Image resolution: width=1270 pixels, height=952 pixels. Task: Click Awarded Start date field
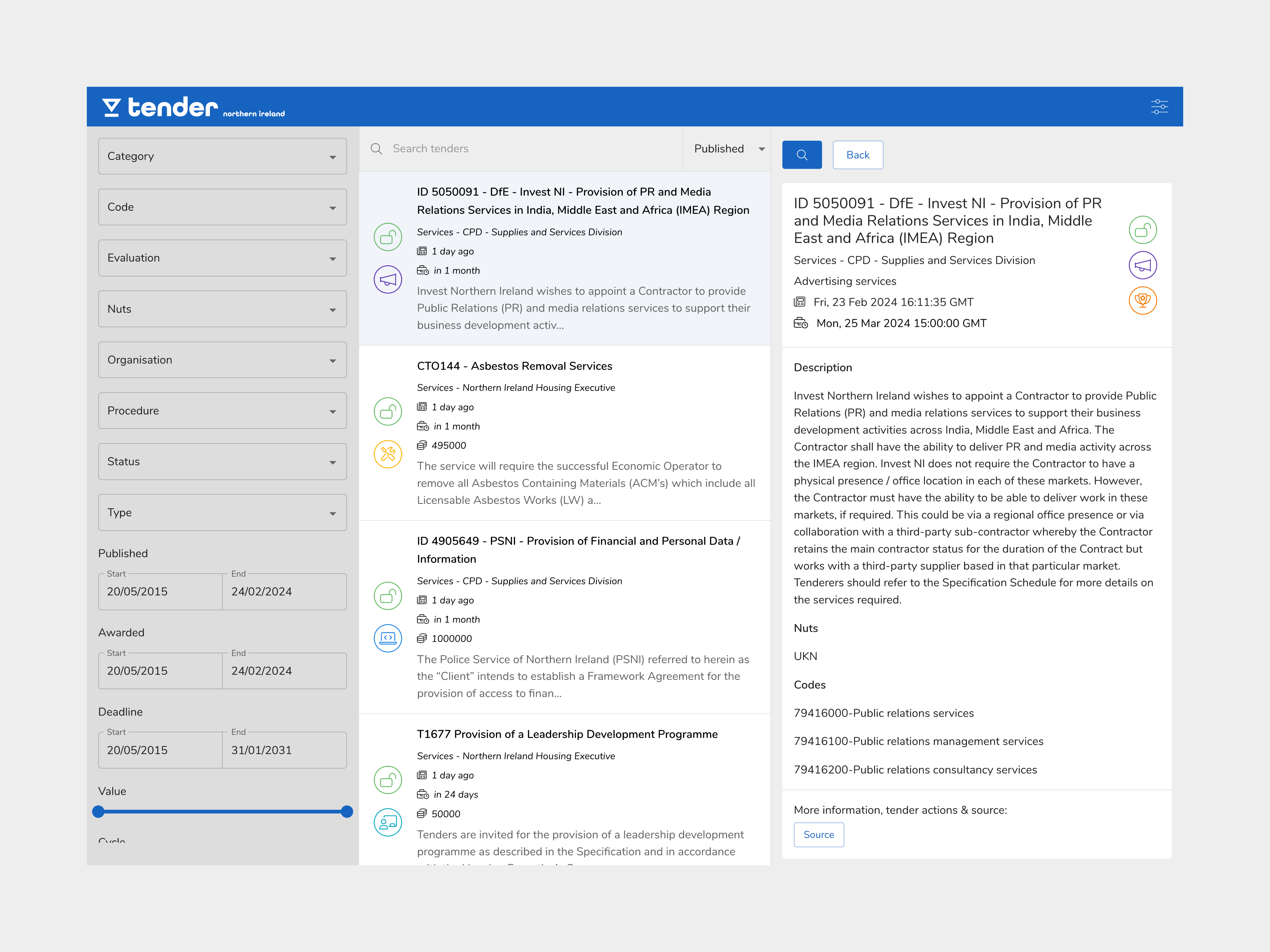tap(160, 671)
